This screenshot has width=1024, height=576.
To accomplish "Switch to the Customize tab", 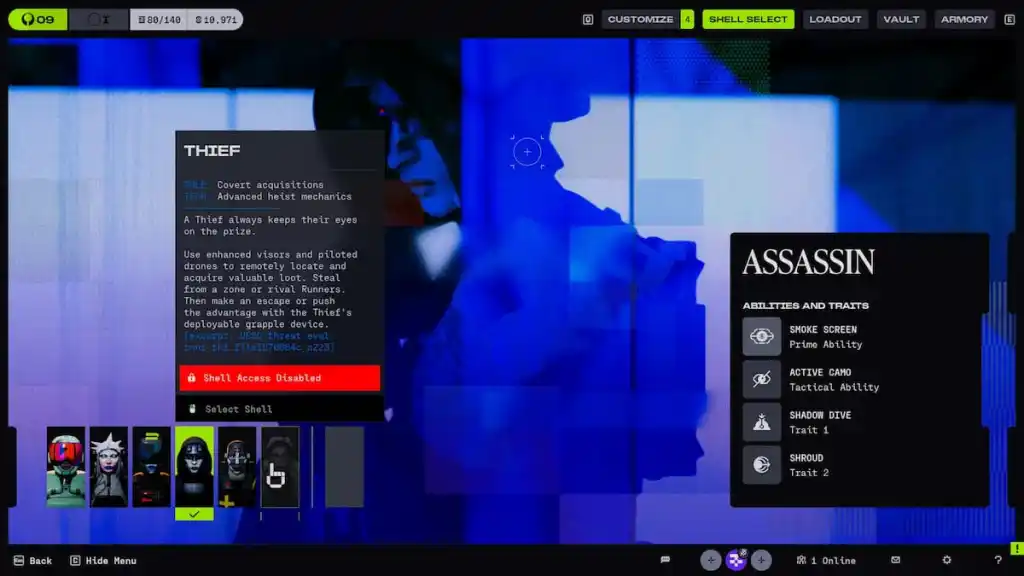I will point(640,20).
